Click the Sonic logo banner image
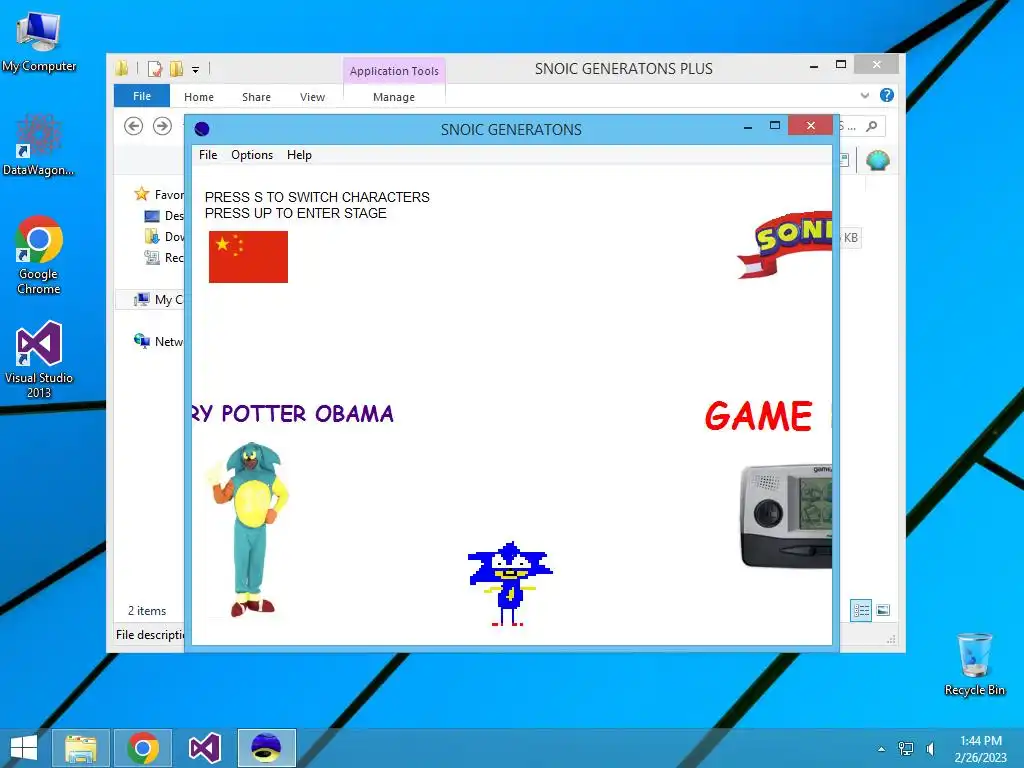1024x768 pixels. [x=784, y=244]
